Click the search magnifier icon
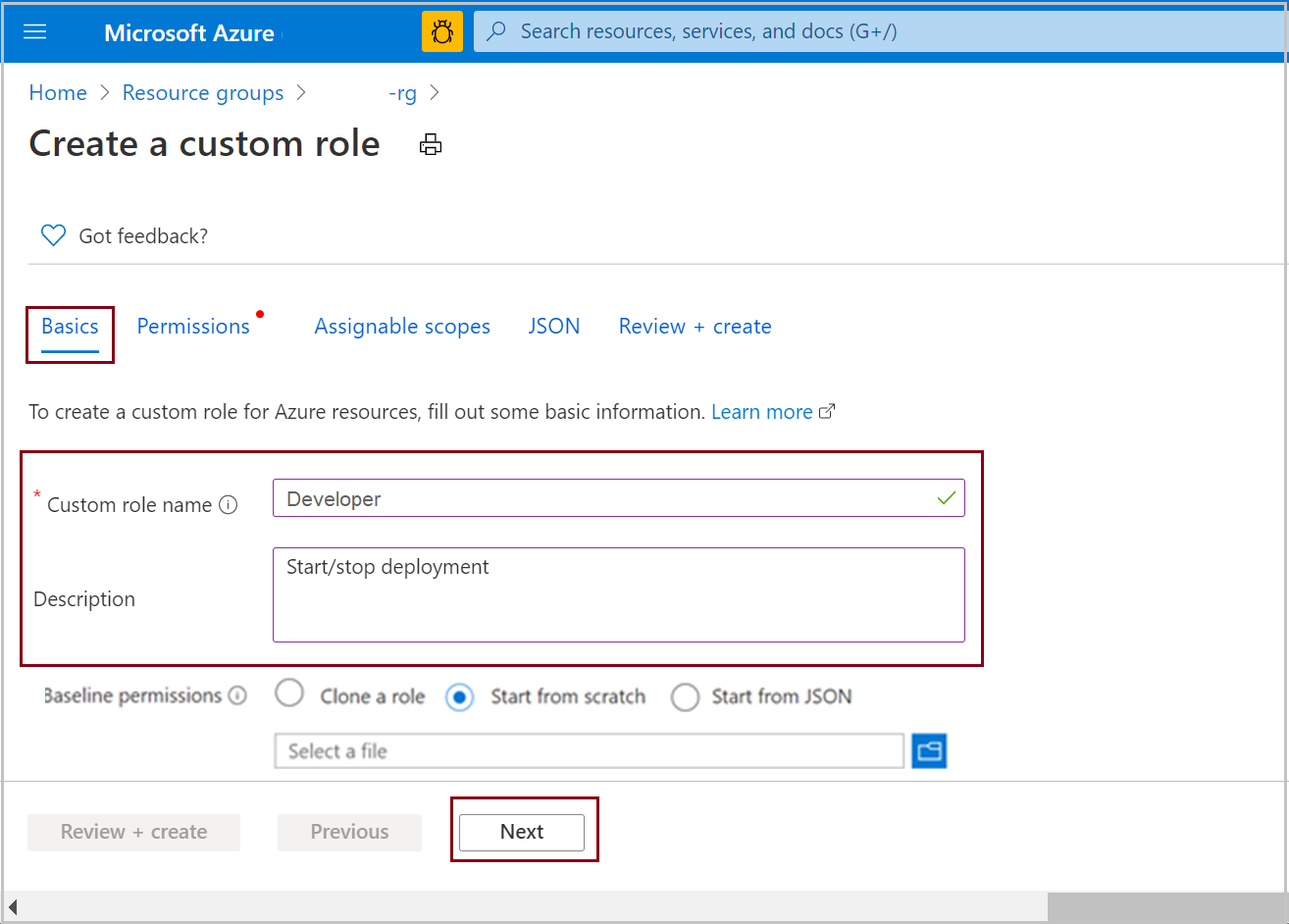1289x924 pixels. click(x=497, y=31)
